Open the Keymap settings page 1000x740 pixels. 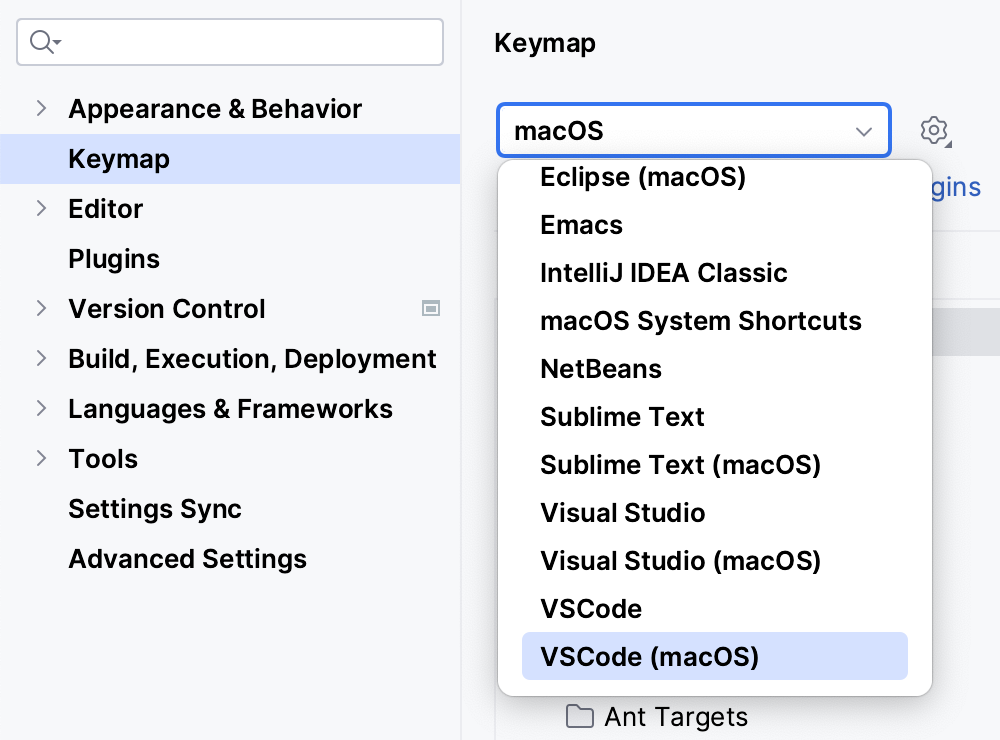click(x=230, y=159)
